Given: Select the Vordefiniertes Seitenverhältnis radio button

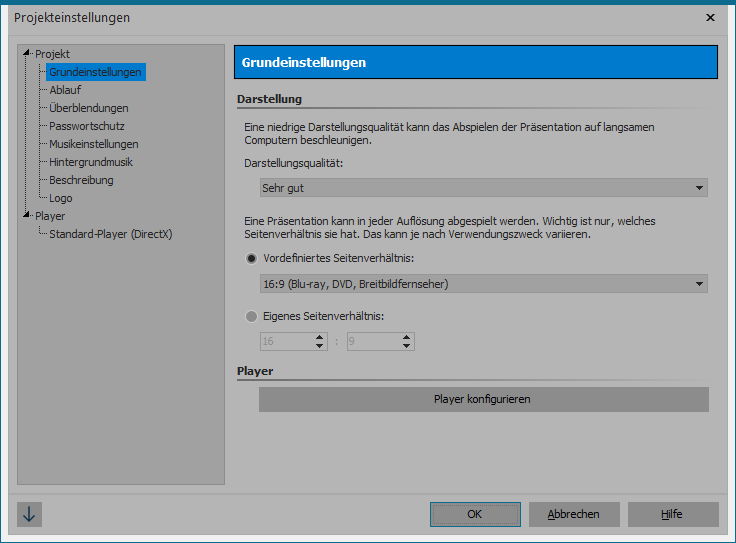Looking at the screenshot, I should tap(251, 258).
